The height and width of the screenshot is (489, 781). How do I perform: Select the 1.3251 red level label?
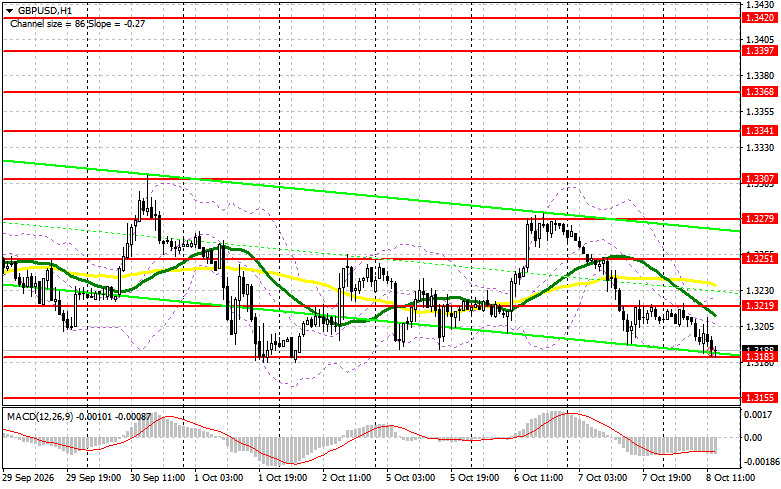click(x=759, y=258)
